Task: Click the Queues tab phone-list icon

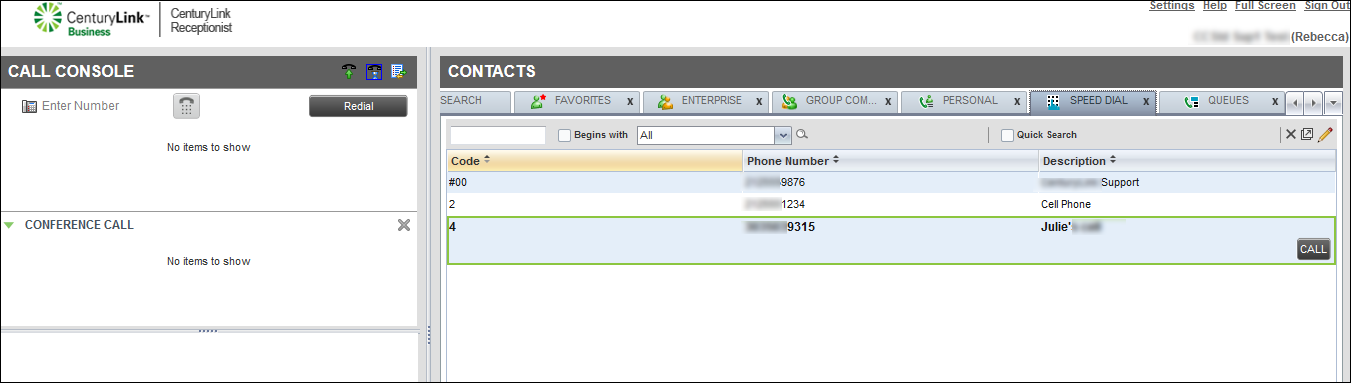Action: pos(1191,101)
